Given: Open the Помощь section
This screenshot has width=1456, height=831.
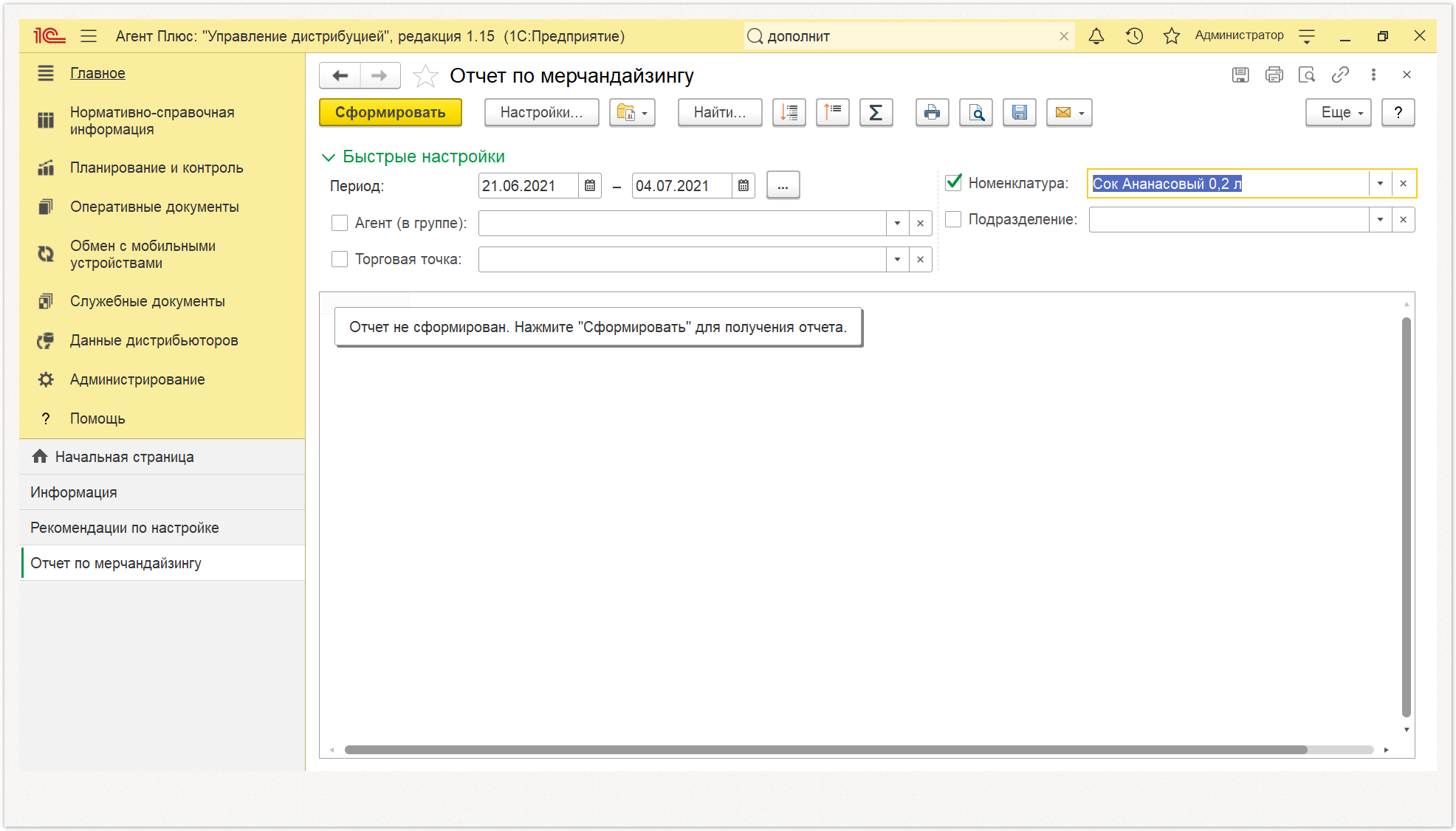Looking at the screenshot, I should coord(97,418).
